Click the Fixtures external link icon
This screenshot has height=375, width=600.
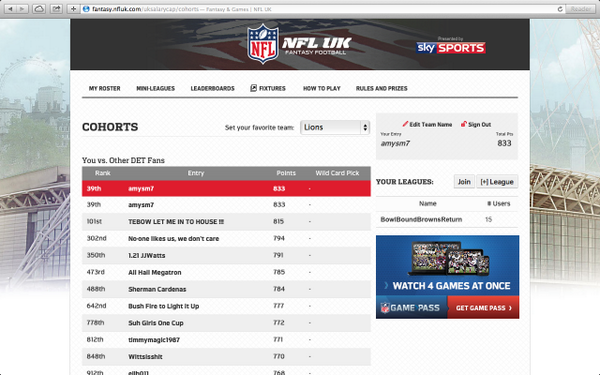click(253, 88)
